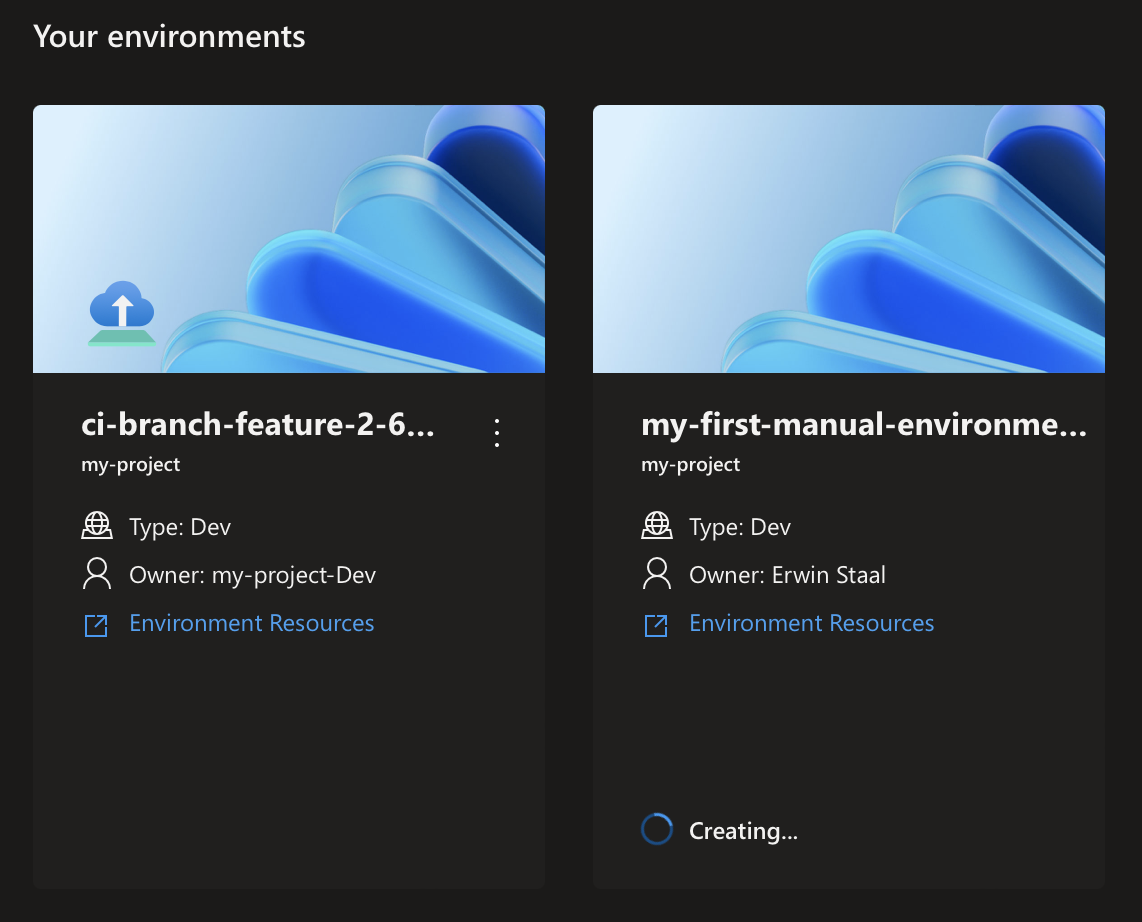This screenshot has height=922, width=1142.
Task: Click 'Owner: Erwin Staal' text
Action: click(787, 575)
